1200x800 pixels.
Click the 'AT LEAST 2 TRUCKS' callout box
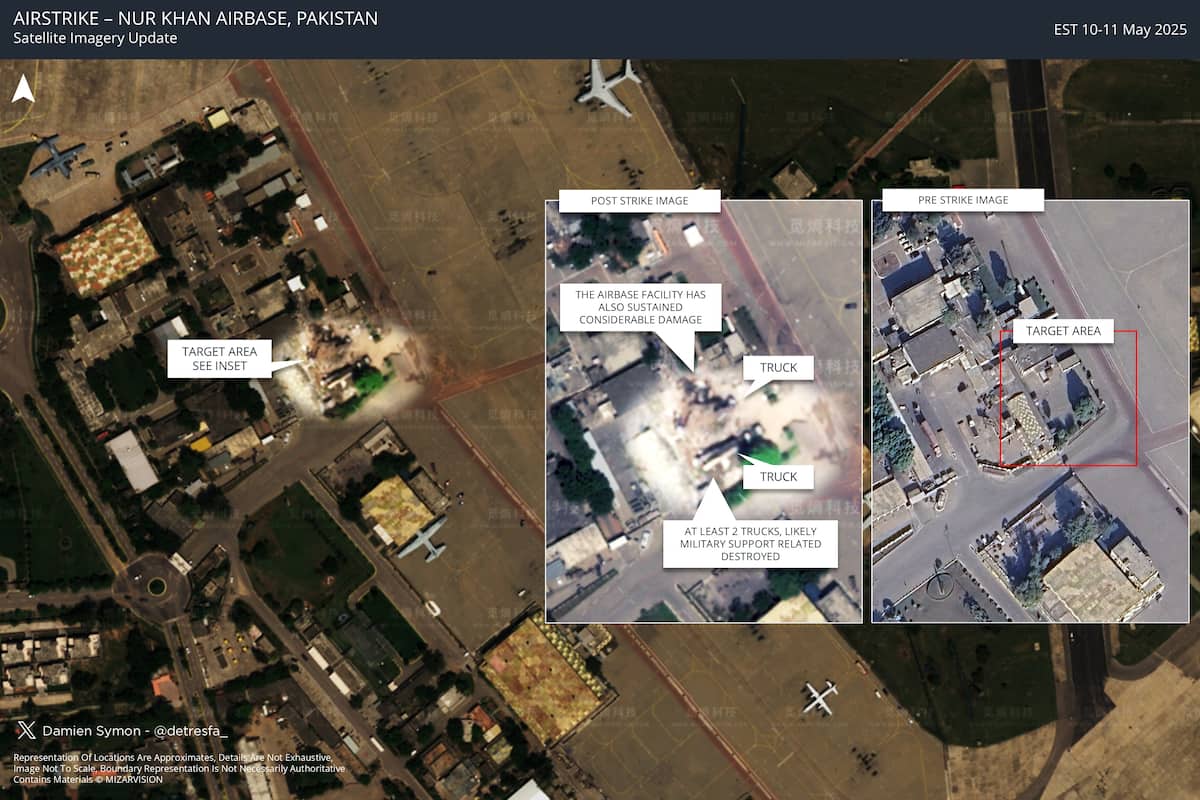[750, 543]
